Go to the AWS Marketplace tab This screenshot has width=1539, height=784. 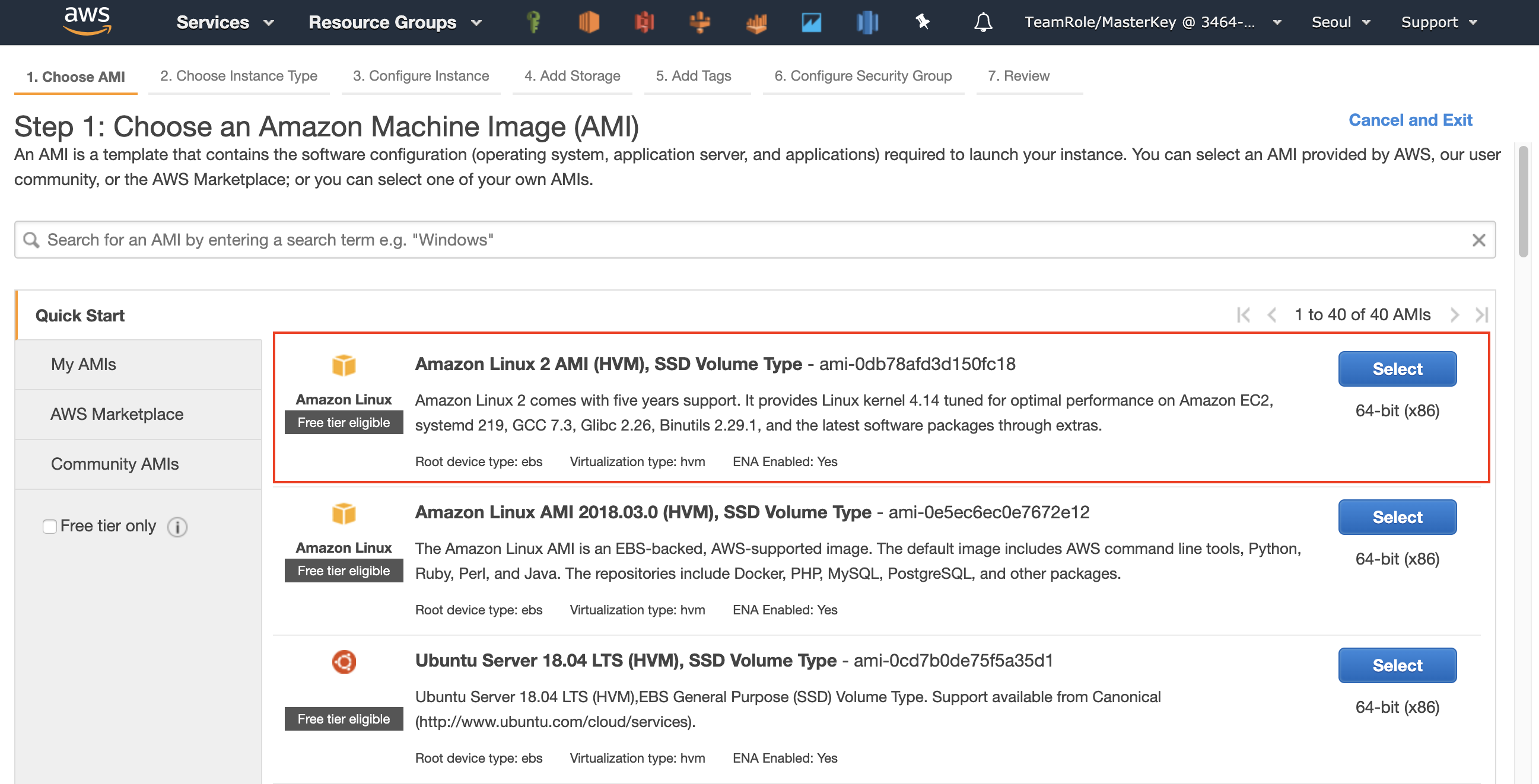[117, 414]
